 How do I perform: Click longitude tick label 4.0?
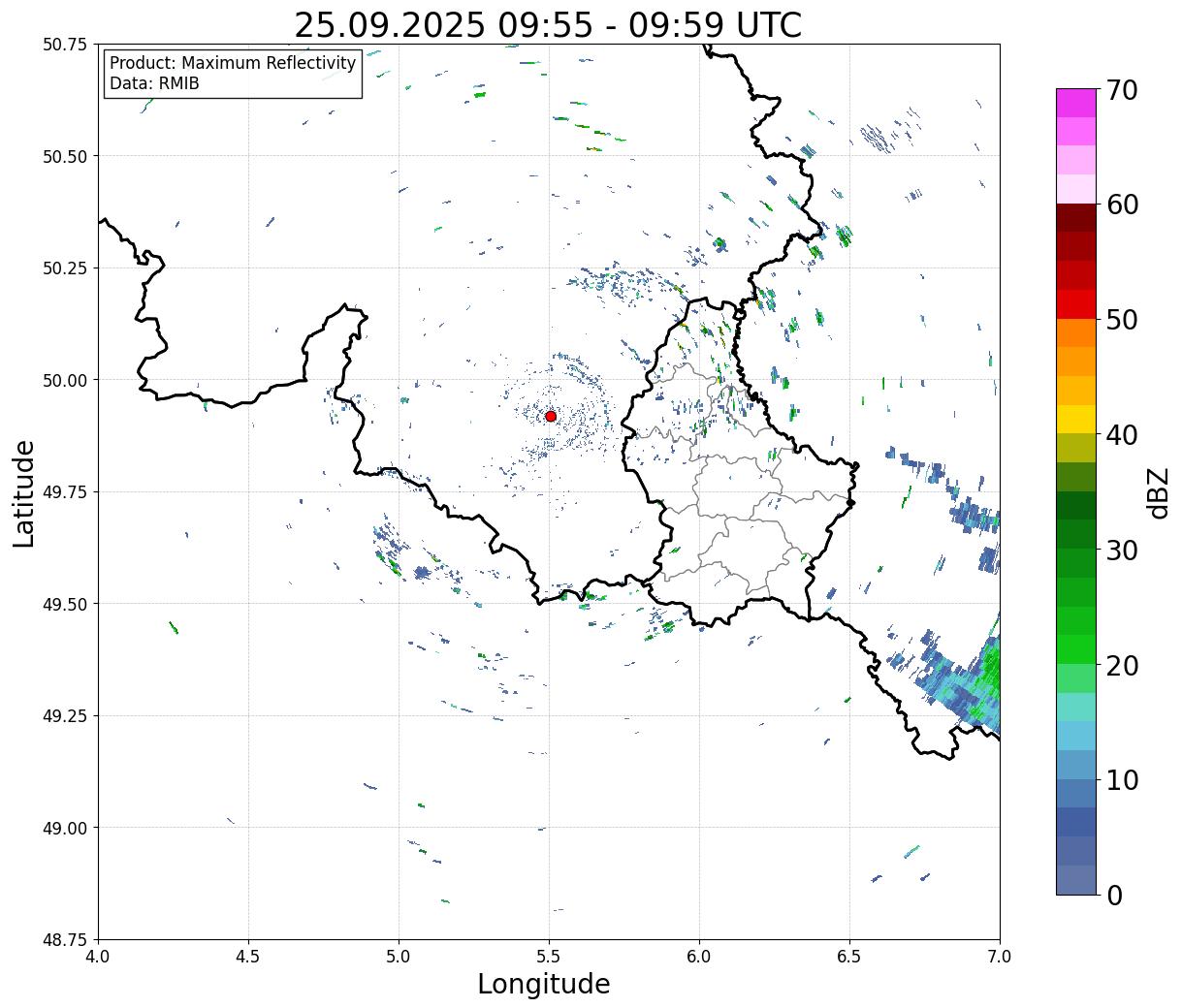click(x=98, y=957)
